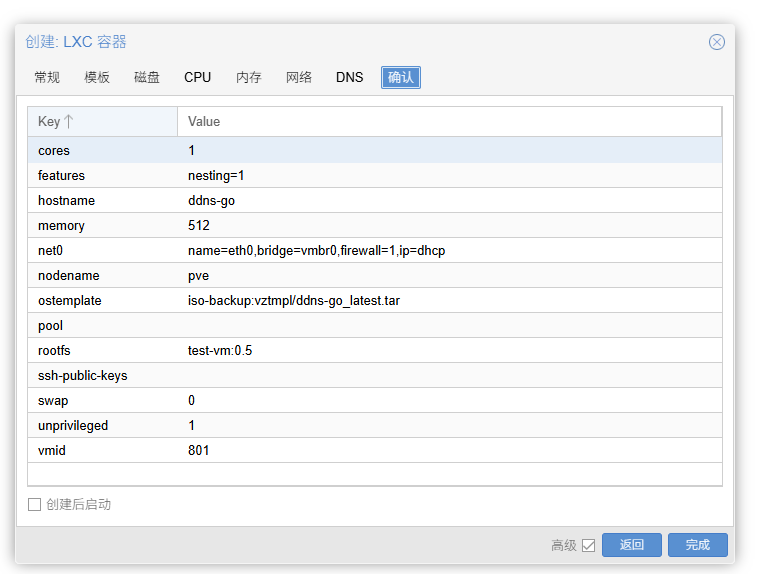The height and width of the screenshot is (574, 767).
Task: Click the 返回 back button
Action: (x=631, y=545)
